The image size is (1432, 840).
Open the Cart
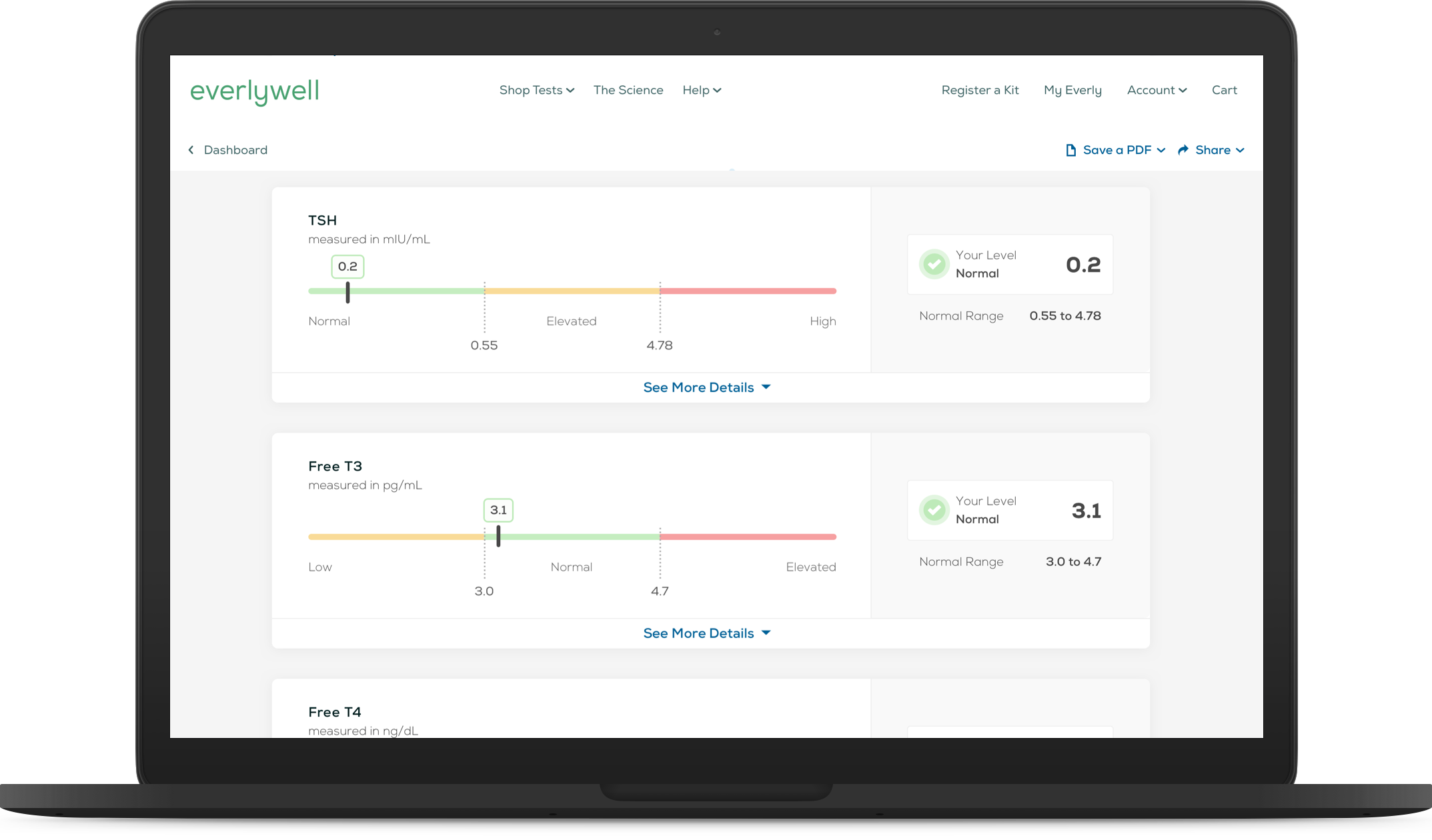[1224, 90]
